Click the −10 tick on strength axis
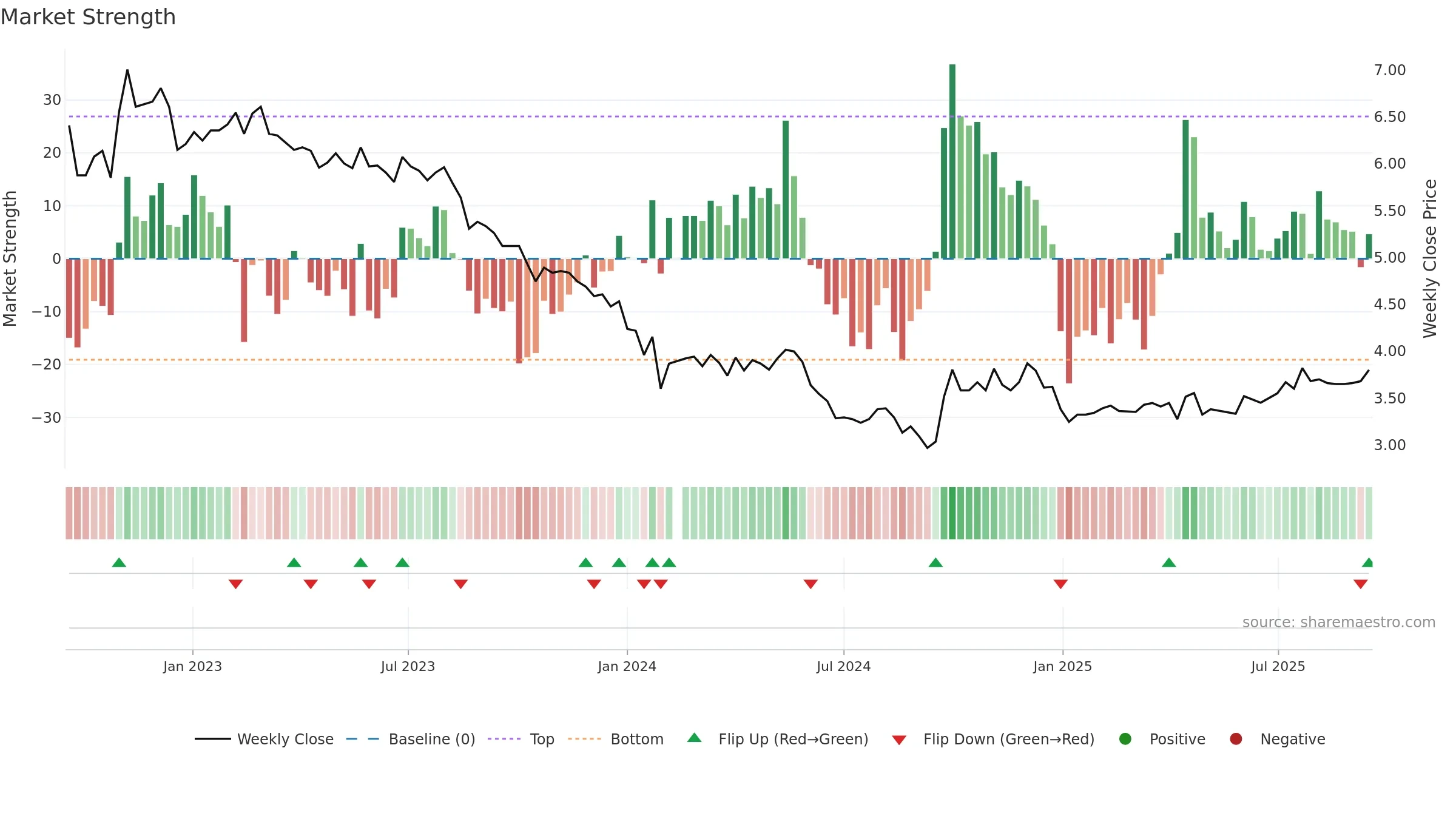Screen dimensions: 1456x819 (47, 311)
